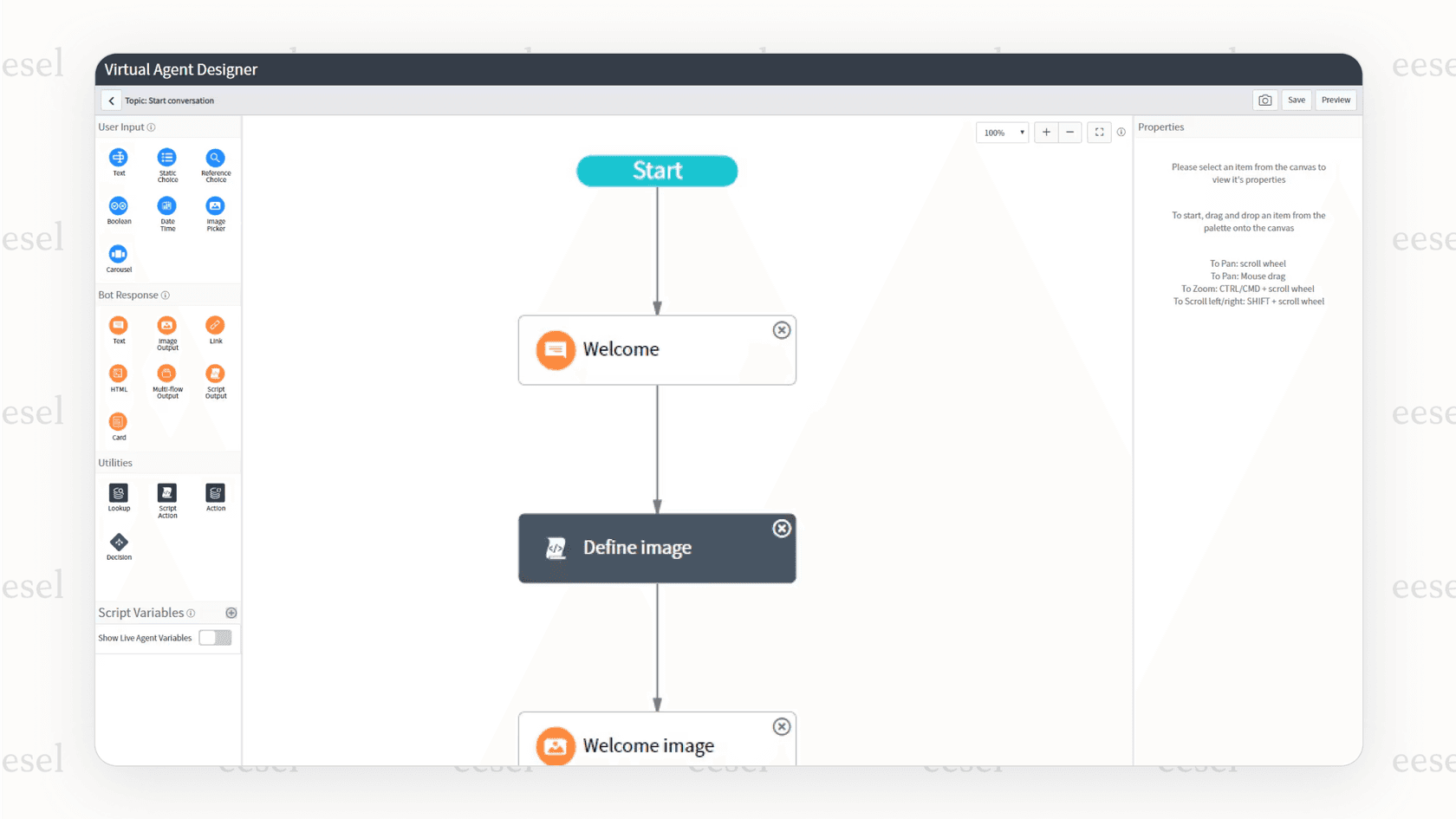Viewport: 1456px width, 819px height.
Task: Select the Reference Choice input icon
Action: (x=216, y=159)
